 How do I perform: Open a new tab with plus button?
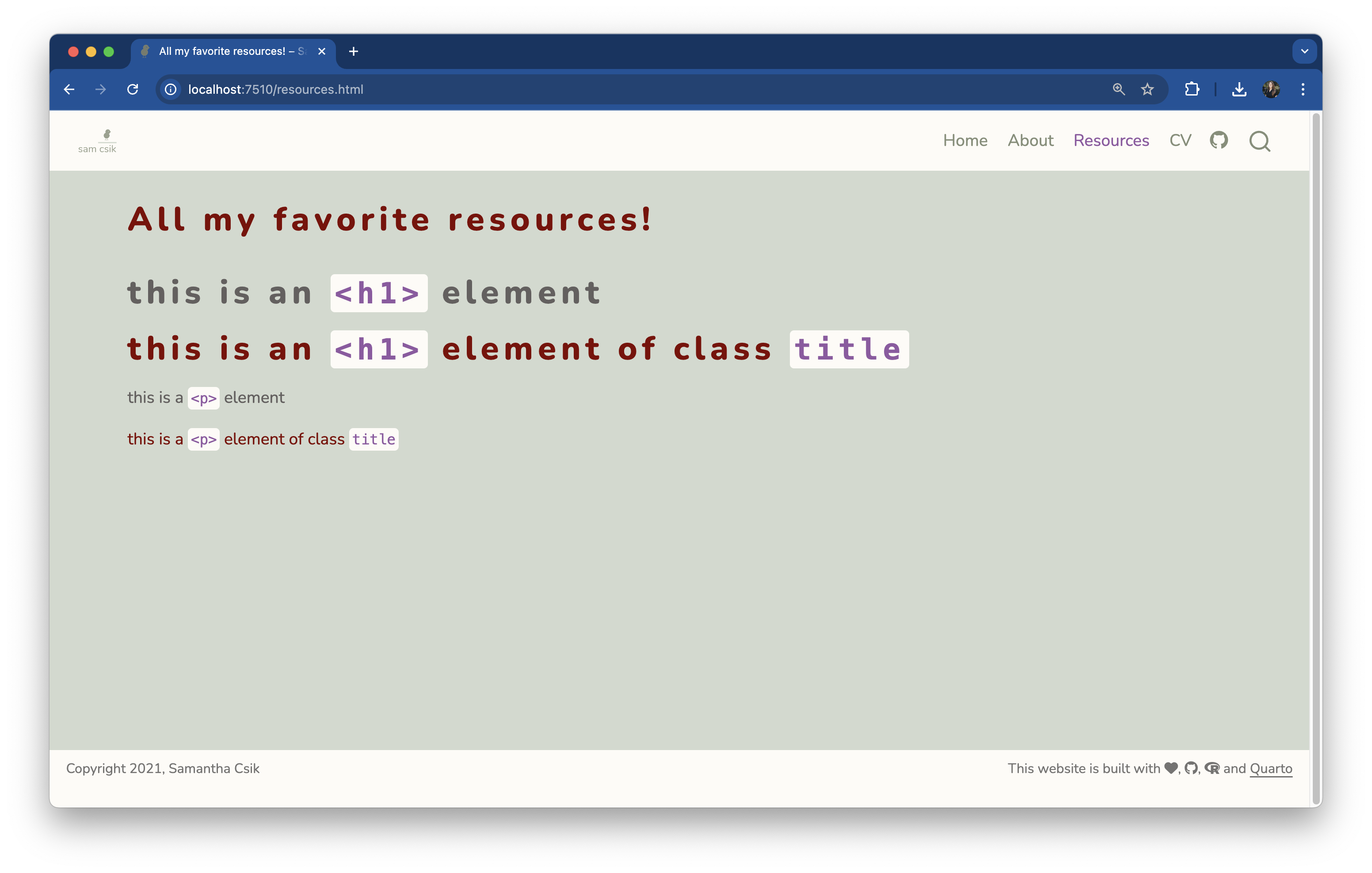click(x=353, y=51)
